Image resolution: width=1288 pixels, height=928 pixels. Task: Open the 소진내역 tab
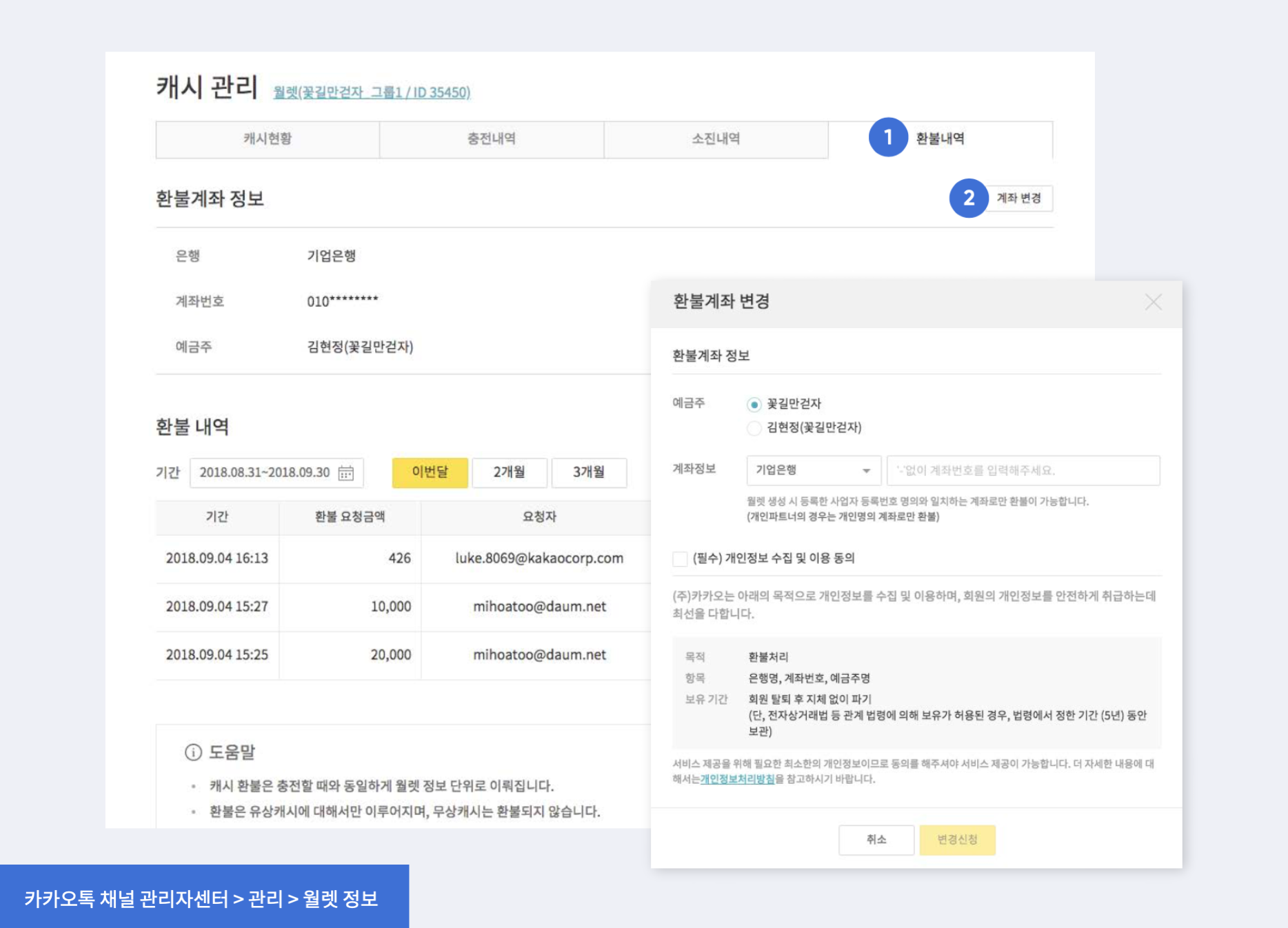coord(716,139)
